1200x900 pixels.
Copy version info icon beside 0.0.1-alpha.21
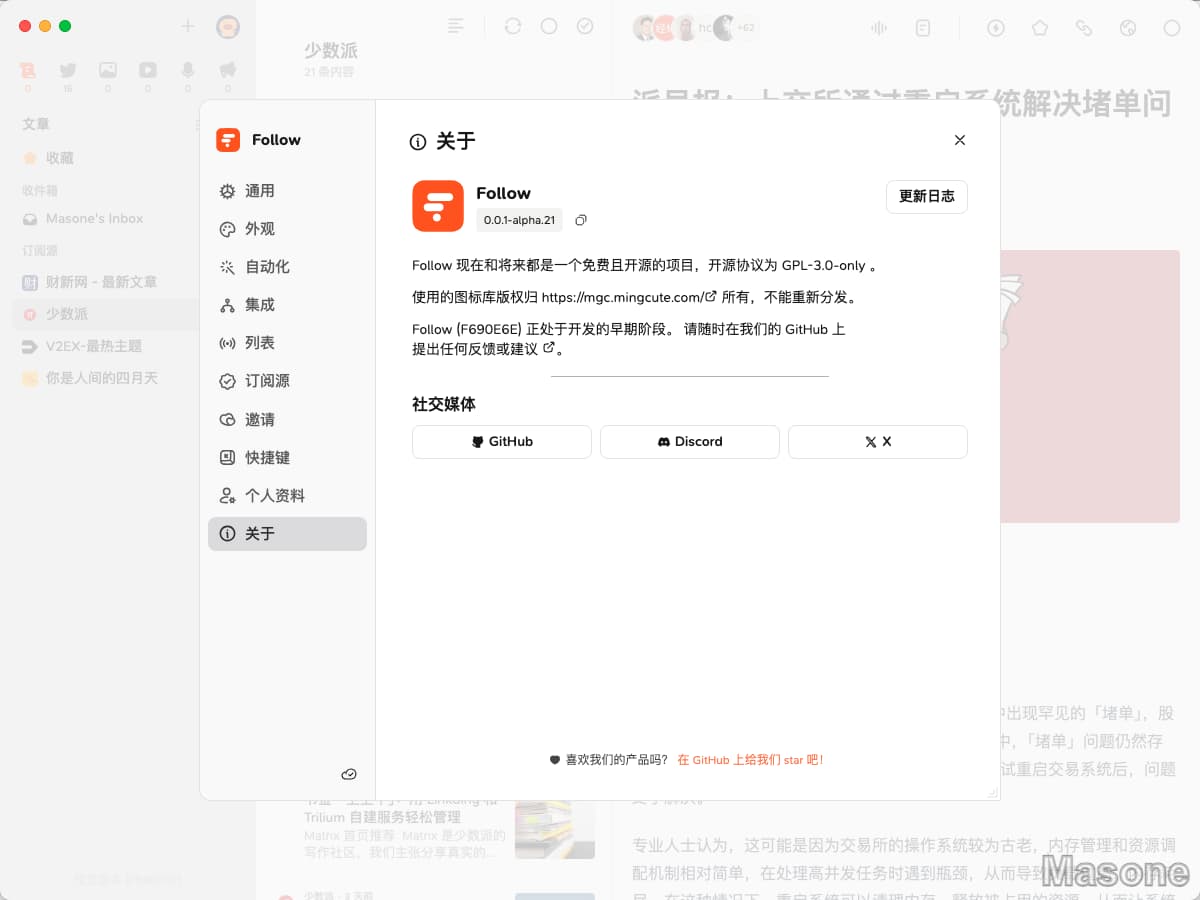click(581, 220)
